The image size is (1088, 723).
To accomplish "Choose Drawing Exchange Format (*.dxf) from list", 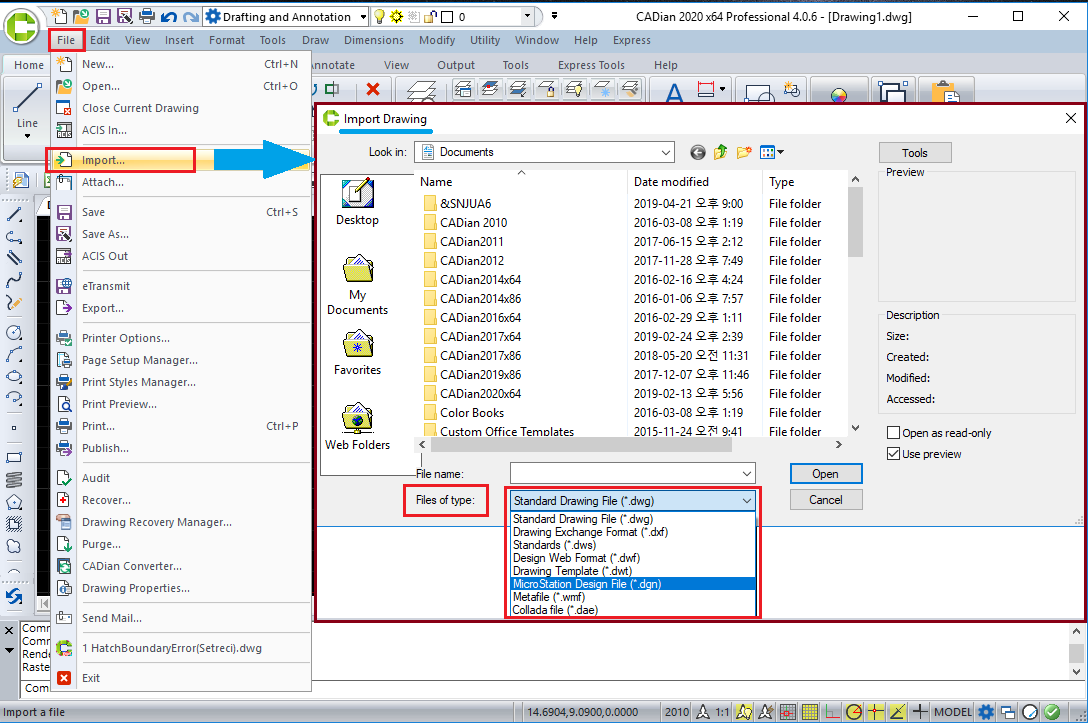I will click(x=633, y=532).
